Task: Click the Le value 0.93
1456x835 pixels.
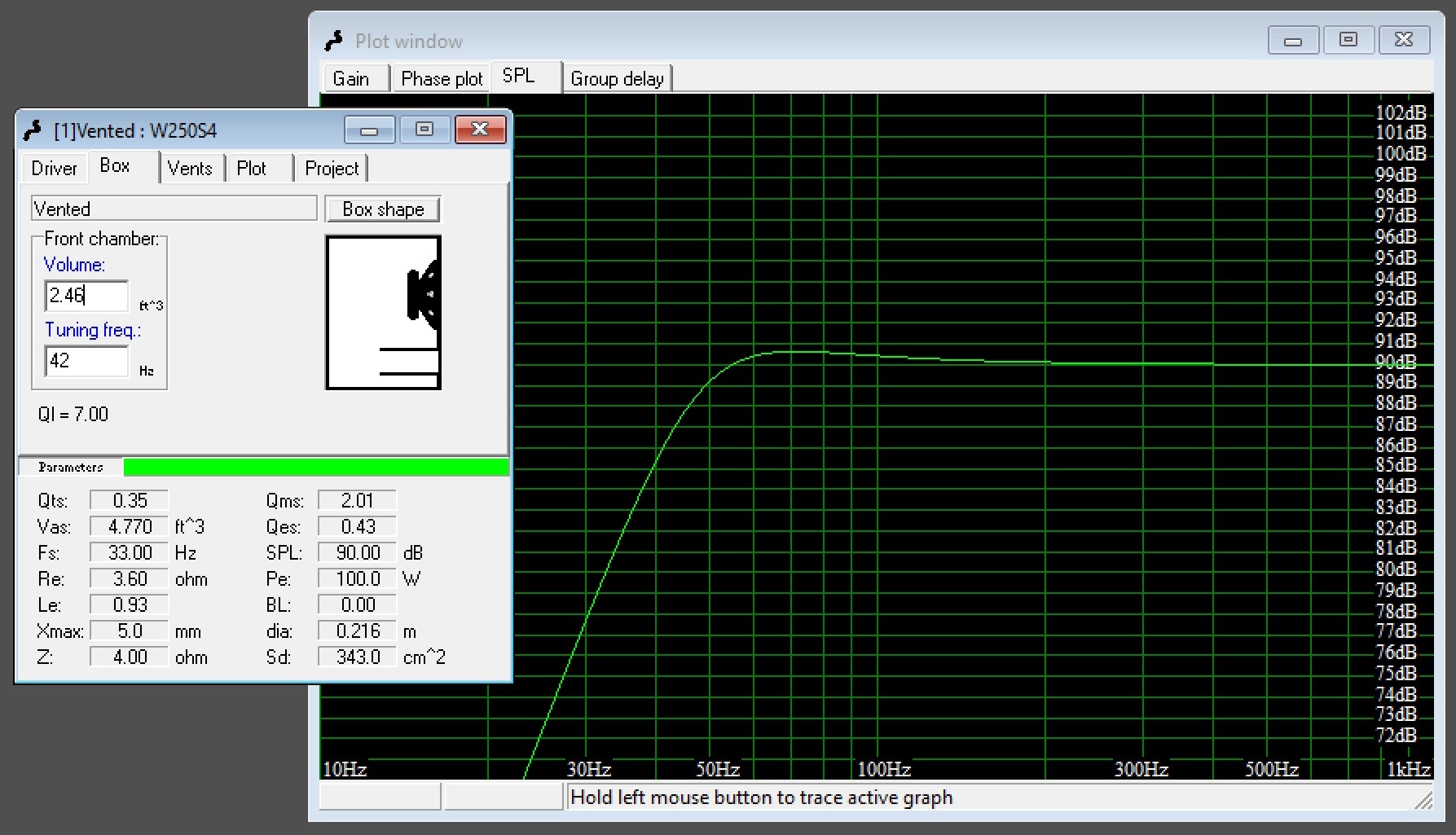Action: click(x=130, y=604)
